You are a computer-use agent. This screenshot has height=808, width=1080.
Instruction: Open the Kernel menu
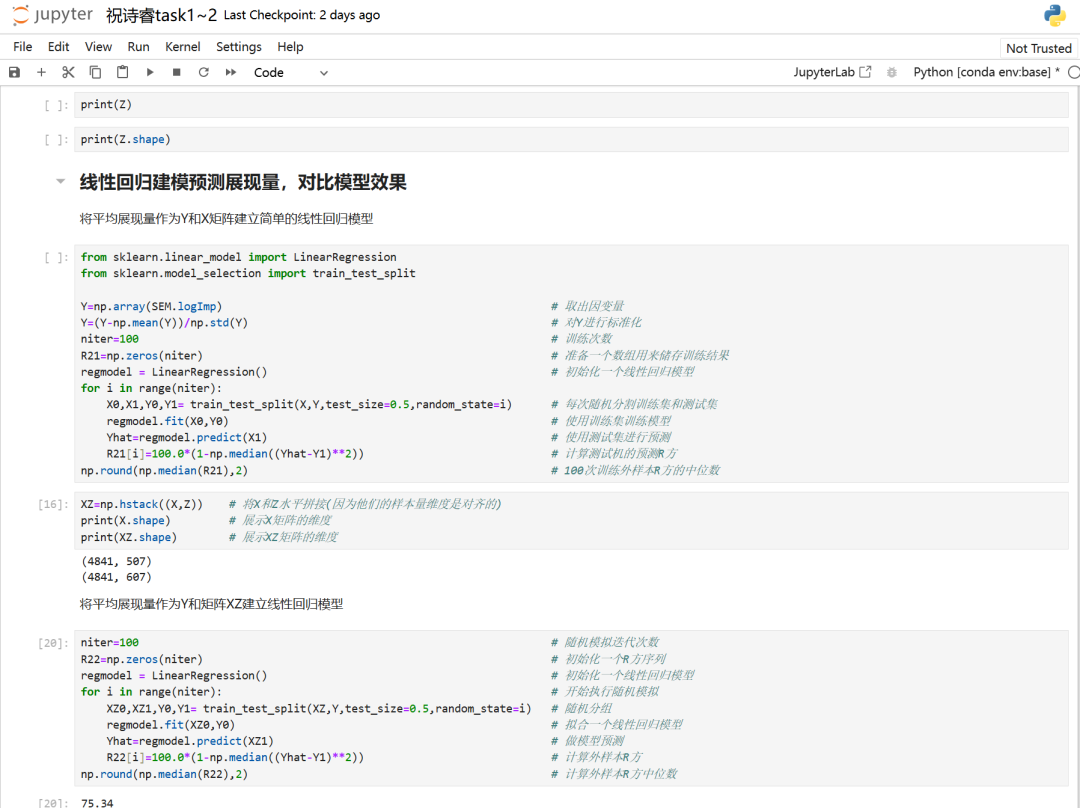tap(182, 47)
